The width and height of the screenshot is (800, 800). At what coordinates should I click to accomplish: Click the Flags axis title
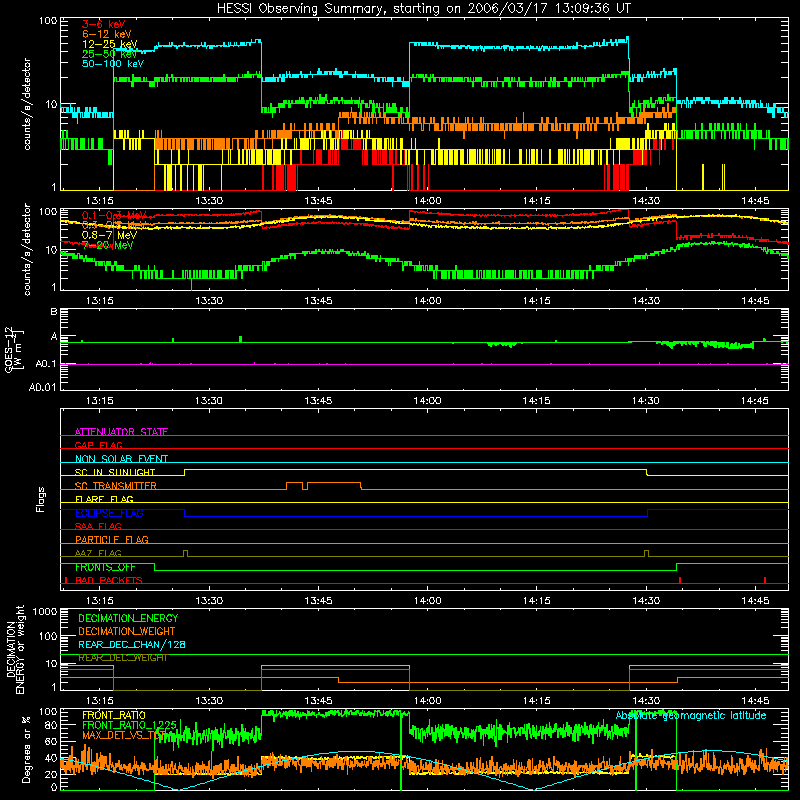[x=40, y=499]
